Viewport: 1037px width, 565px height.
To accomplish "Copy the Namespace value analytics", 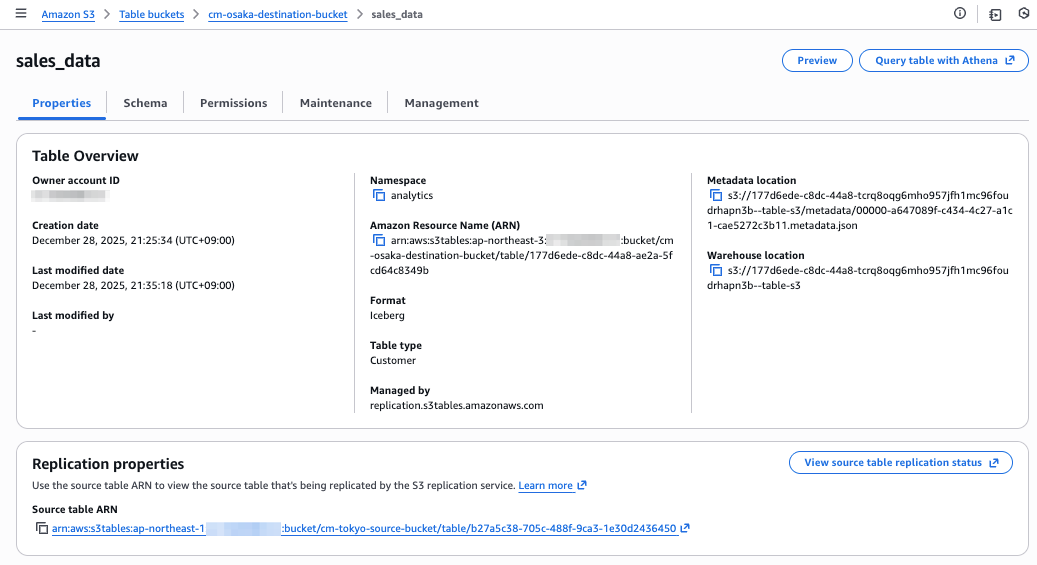I will (x=379, y=195).
